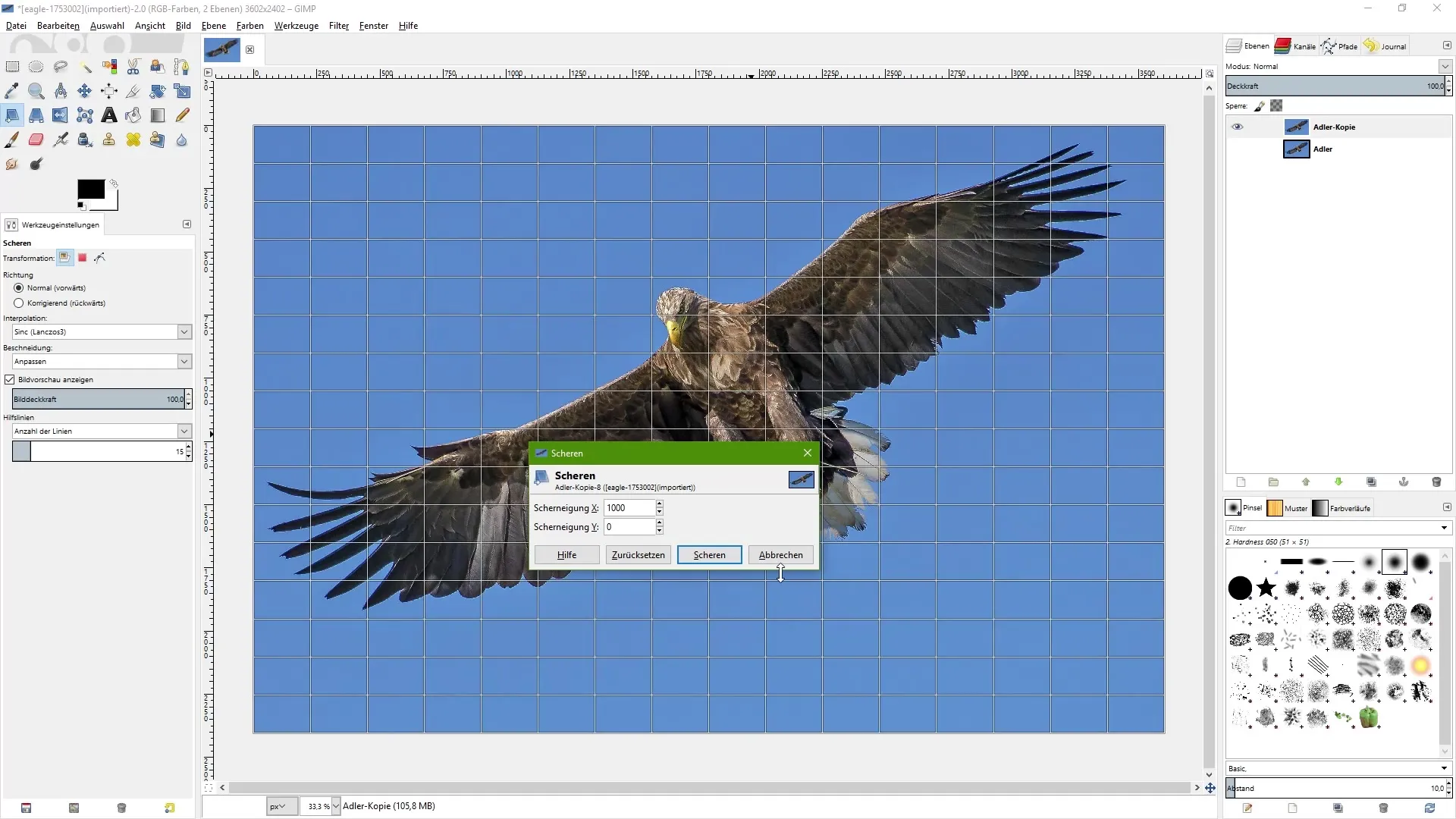Screen dimensions: 1456x819
Task: Set transformation target to selection
Action: pos(83,258)
